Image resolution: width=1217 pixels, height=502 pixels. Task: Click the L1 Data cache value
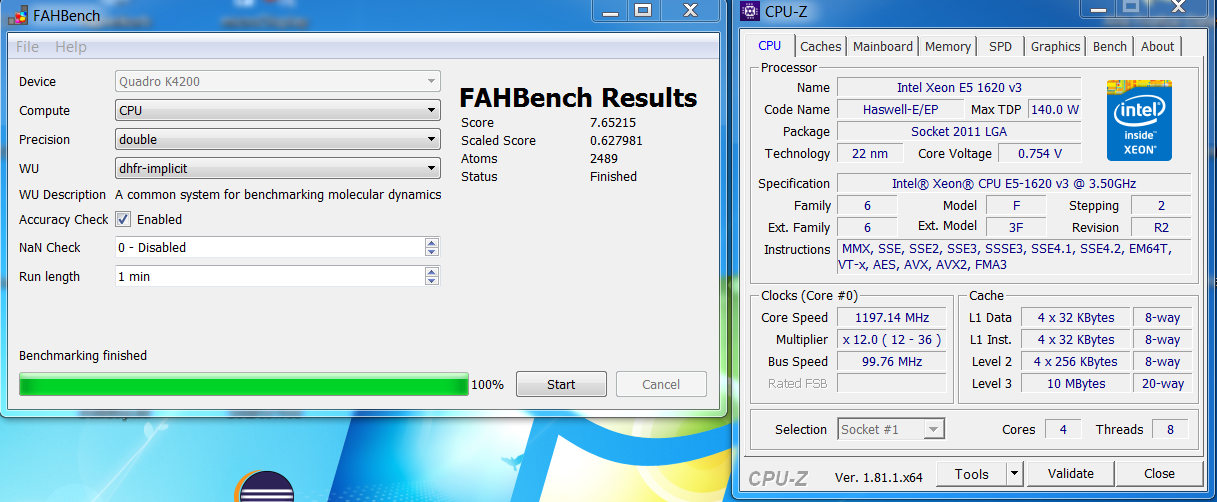point(1075,318)
